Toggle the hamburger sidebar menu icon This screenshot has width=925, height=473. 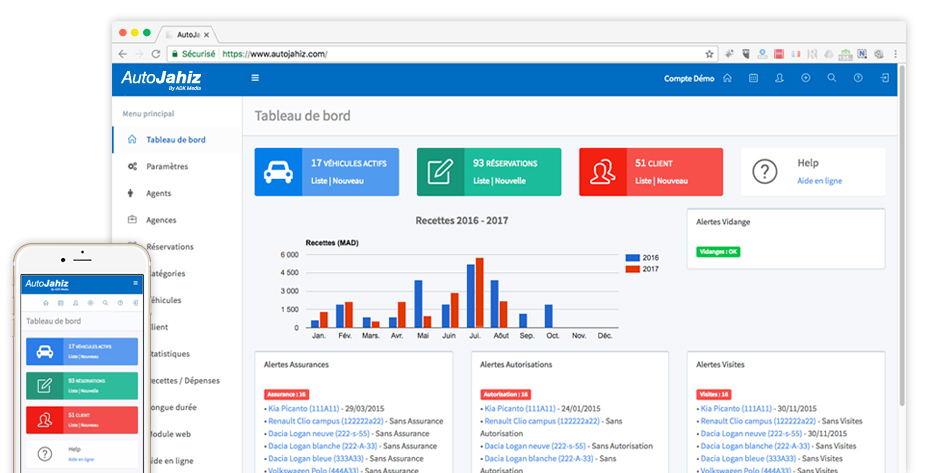click(255, 78)
